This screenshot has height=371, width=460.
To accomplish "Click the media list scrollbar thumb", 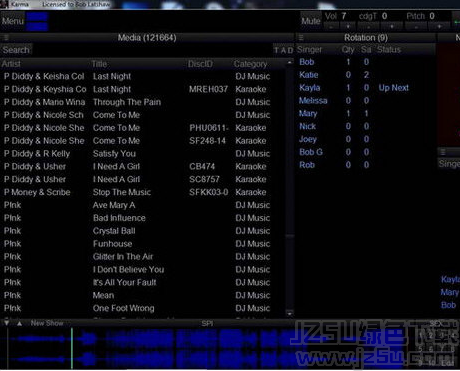I will point(290,236).
